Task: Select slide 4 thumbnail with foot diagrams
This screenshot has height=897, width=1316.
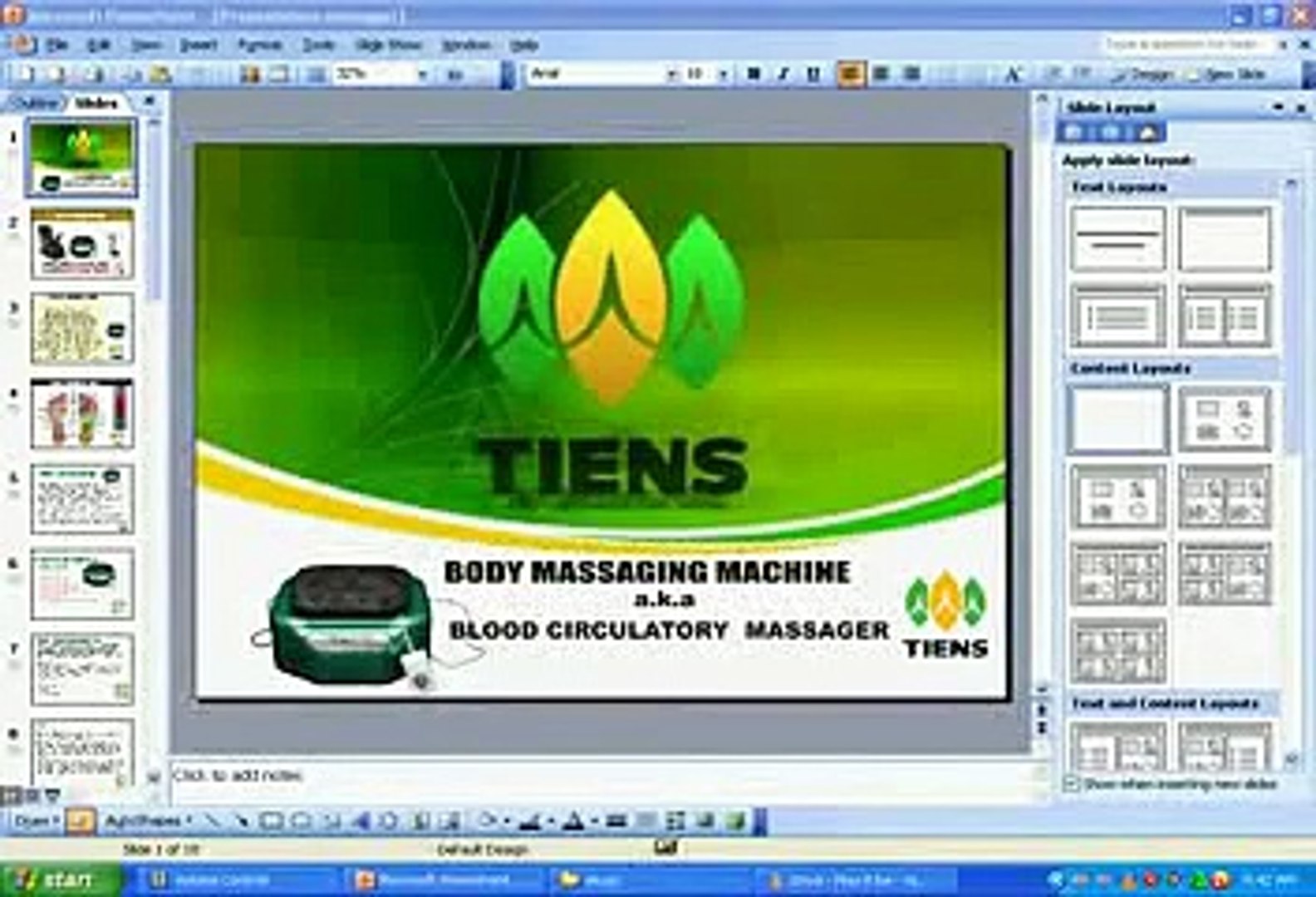Action: pyautogui.click(x=81, y=413)
